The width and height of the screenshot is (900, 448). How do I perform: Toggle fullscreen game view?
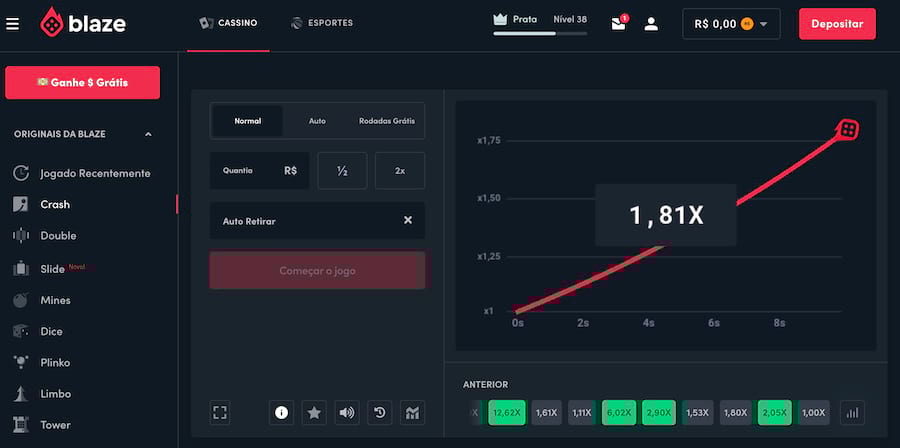[221, 412]
